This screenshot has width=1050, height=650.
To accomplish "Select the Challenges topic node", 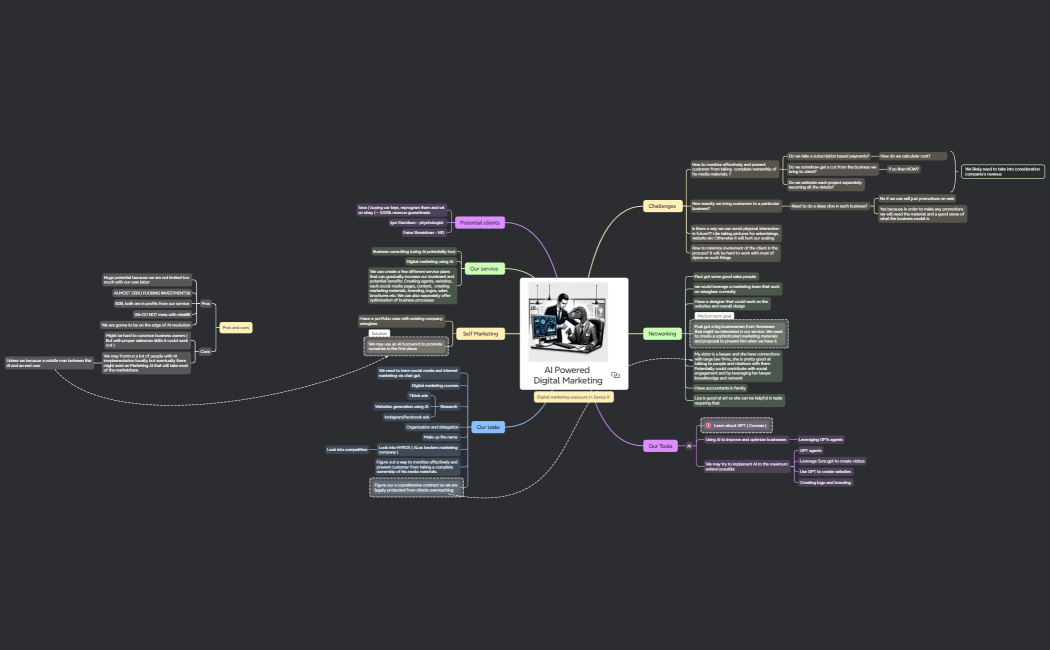I will tap(662, 206).
